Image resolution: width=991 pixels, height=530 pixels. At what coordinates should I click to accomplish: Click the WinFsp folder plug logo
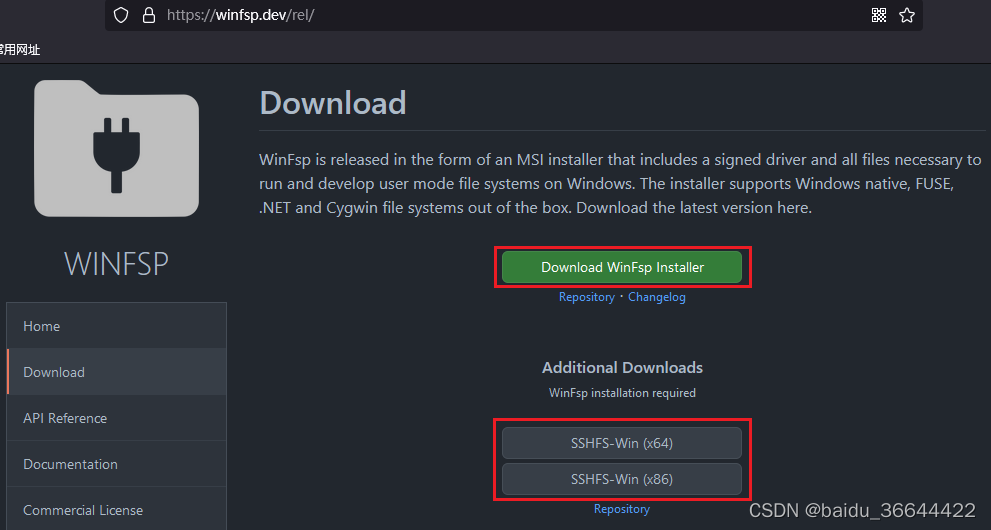[x=116, y=148]
